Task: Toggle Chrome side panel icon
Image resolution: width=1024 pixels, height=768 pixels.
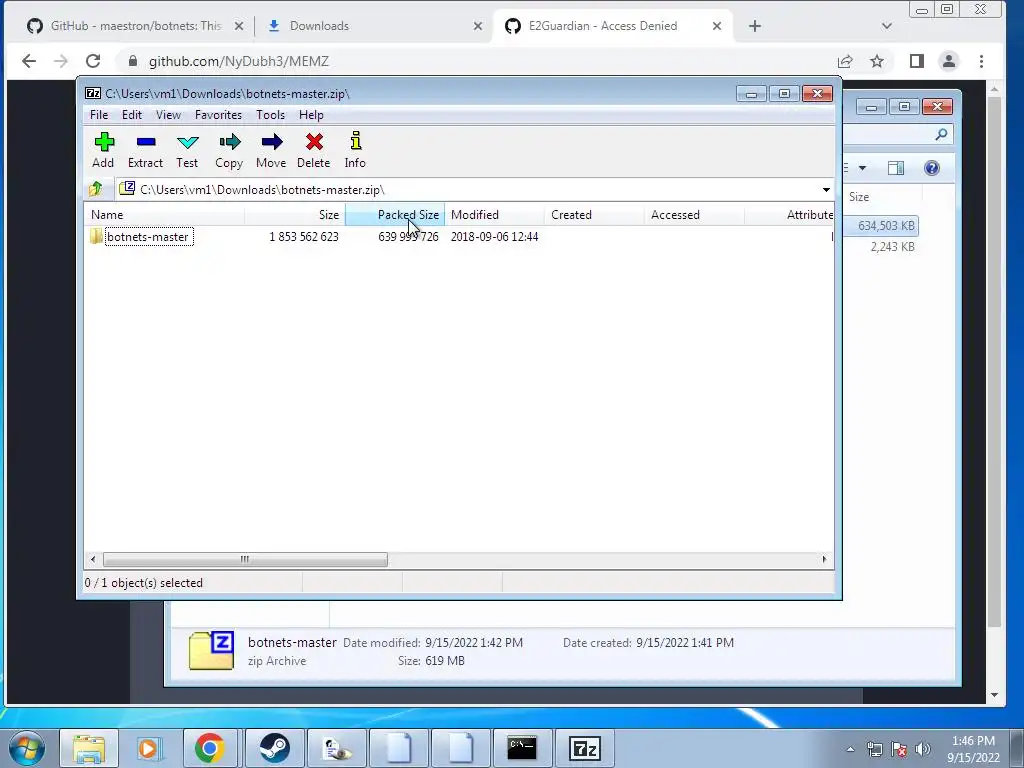Action: coord(917,61)
